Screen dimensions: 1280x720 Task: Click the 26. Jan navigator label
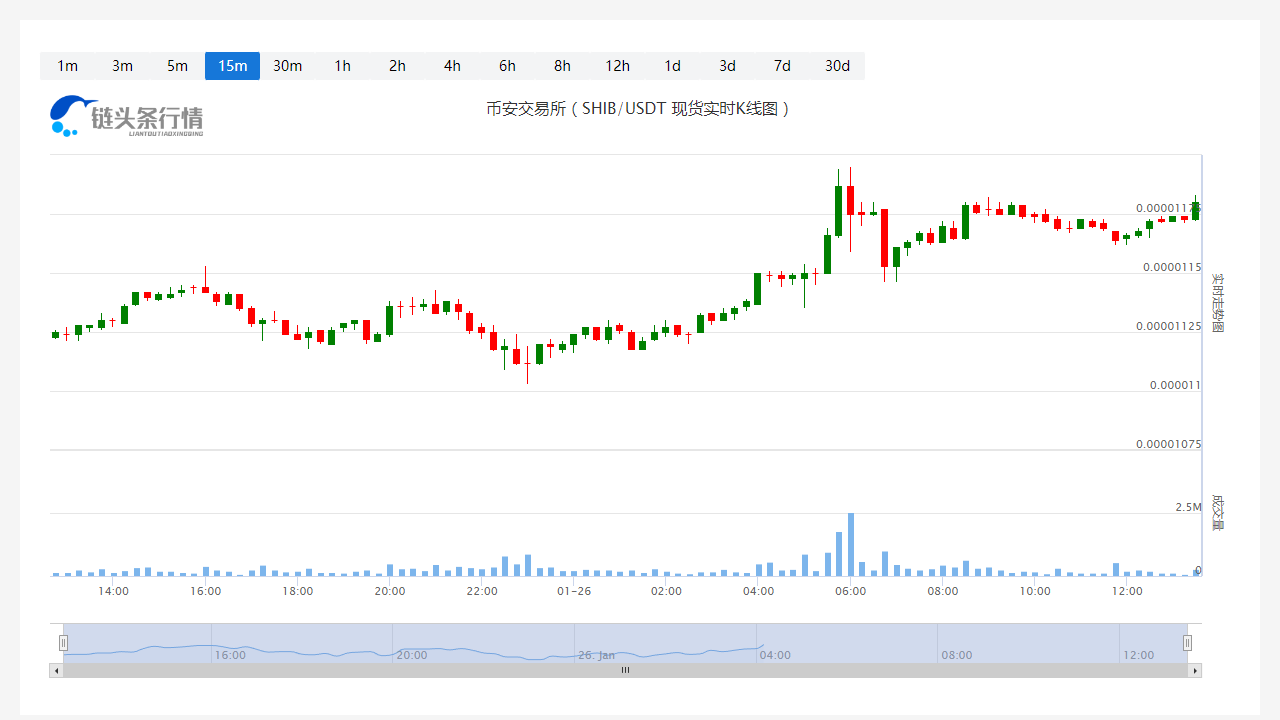[x=596, y=655]
